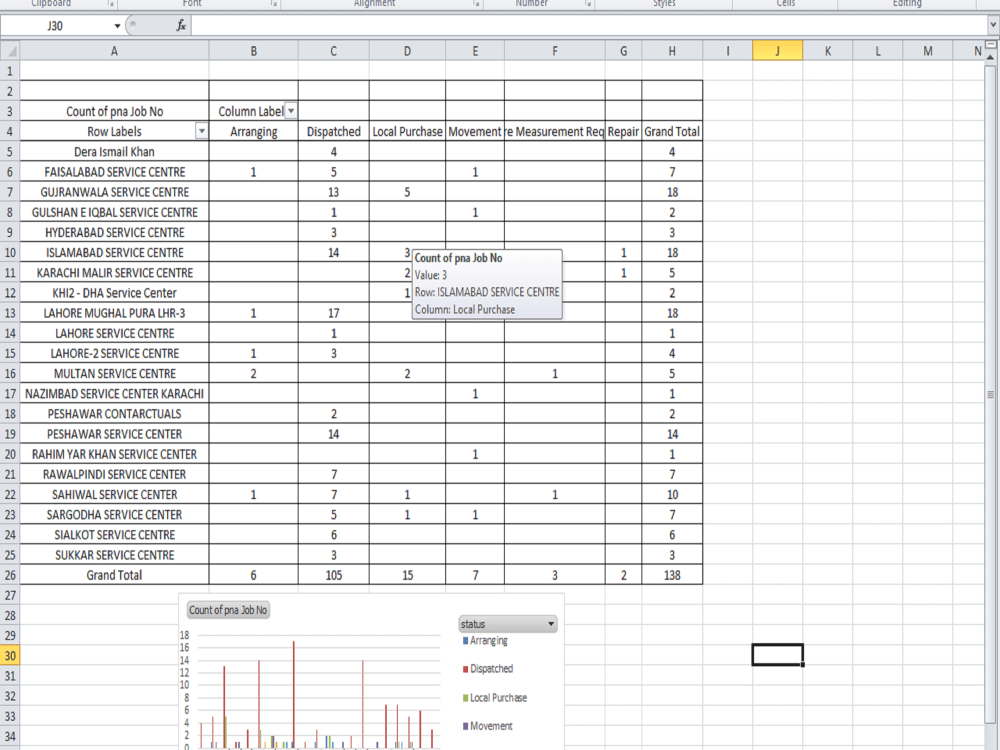Image resolution: width=1000 pixels, height=750 pixels.
Task: Open the Clipboard dialog launcher icon
Action: click(x=111, y=4)
